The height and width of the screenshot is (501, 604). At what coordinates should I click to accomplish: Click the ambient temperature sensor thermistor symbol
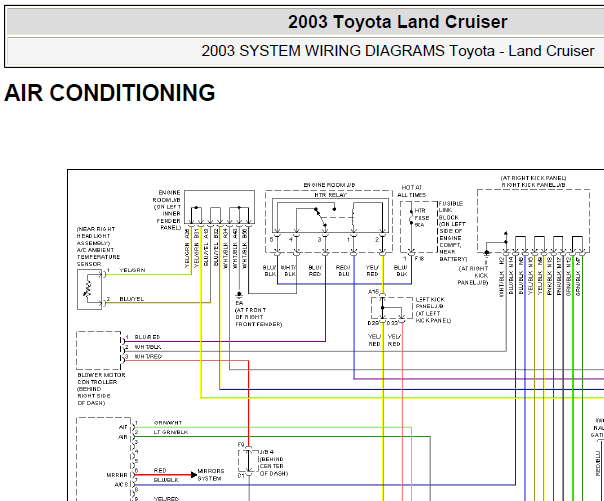[x=89, y=289]
